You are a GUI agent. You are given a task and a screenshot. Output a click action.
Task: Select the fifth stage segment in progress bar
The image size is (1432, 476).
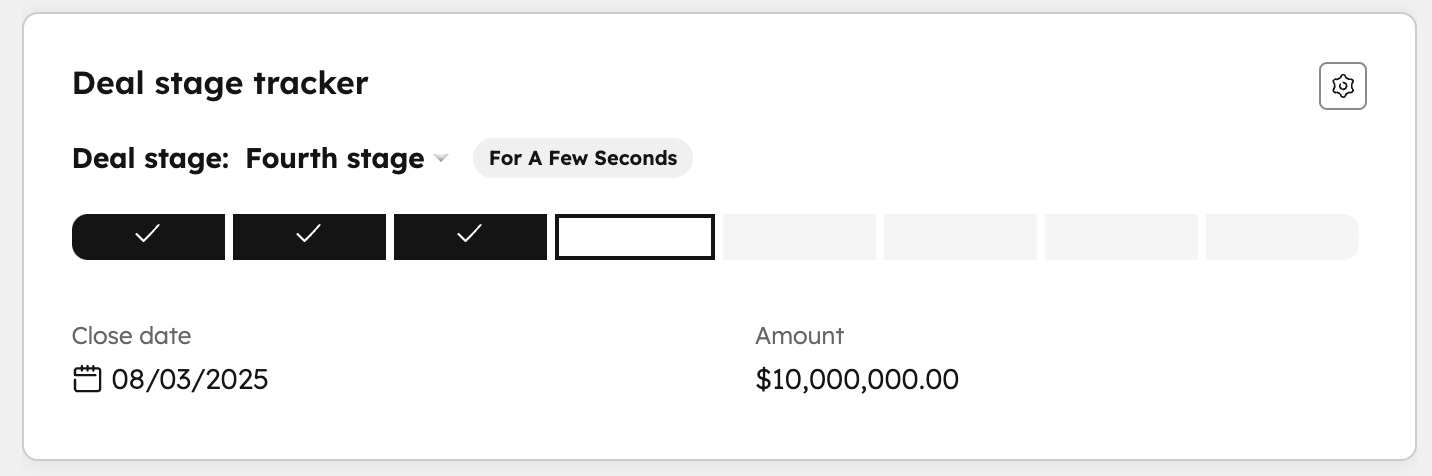(x=799, y=237)
